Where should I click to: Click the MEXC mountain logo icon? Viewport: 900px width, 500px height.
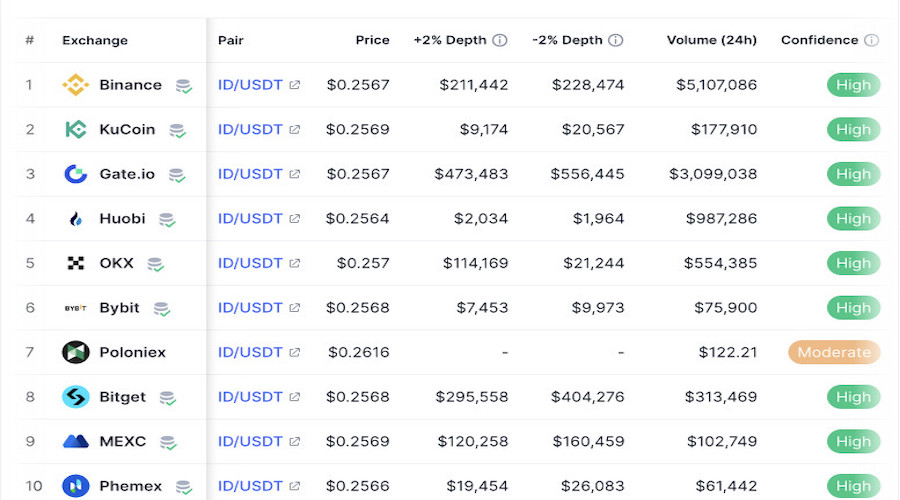click(x=76, y=441)
